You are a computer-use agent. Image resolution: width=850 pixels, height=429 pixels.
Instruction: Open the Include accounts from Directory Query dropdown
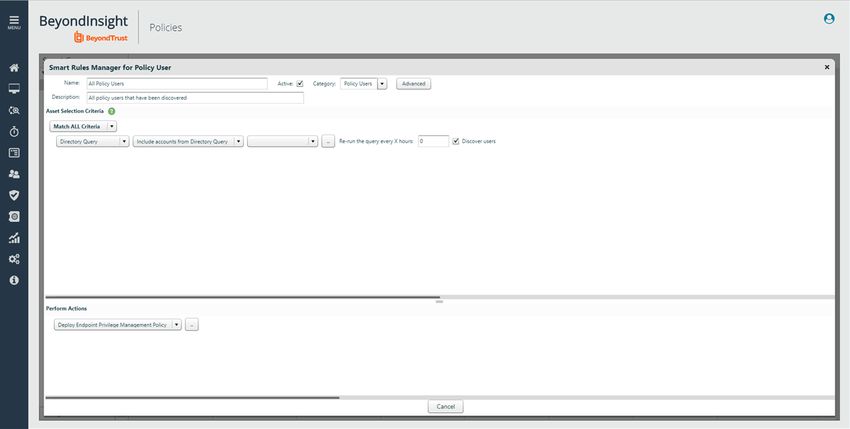(x=188, y=141)
